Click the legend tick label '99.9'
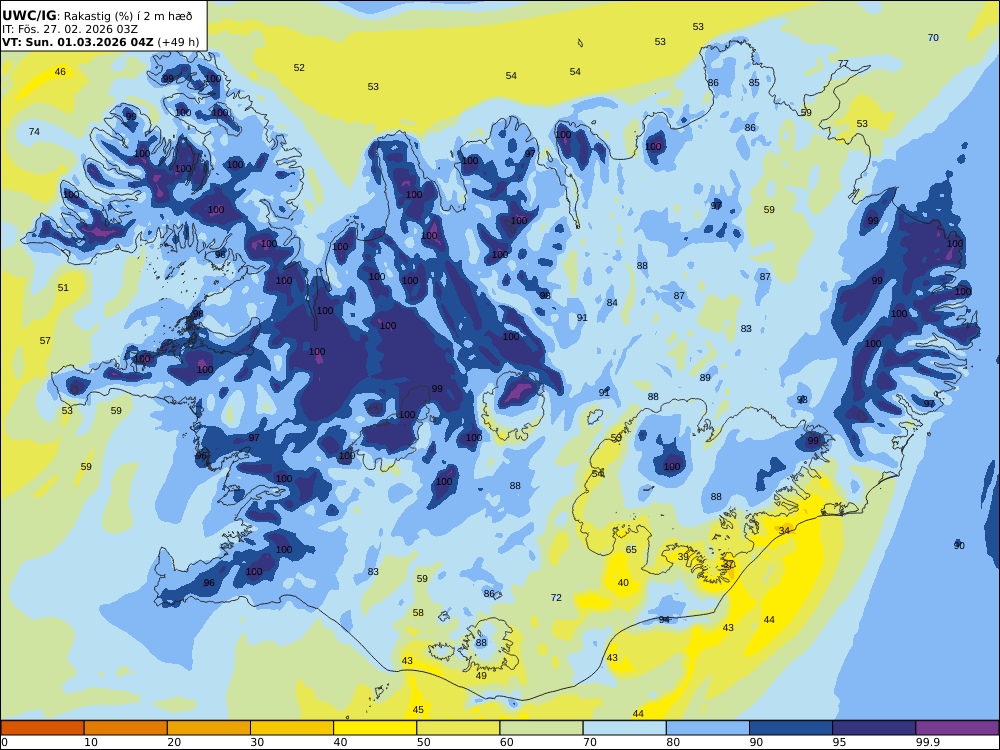 click(927, 742)
